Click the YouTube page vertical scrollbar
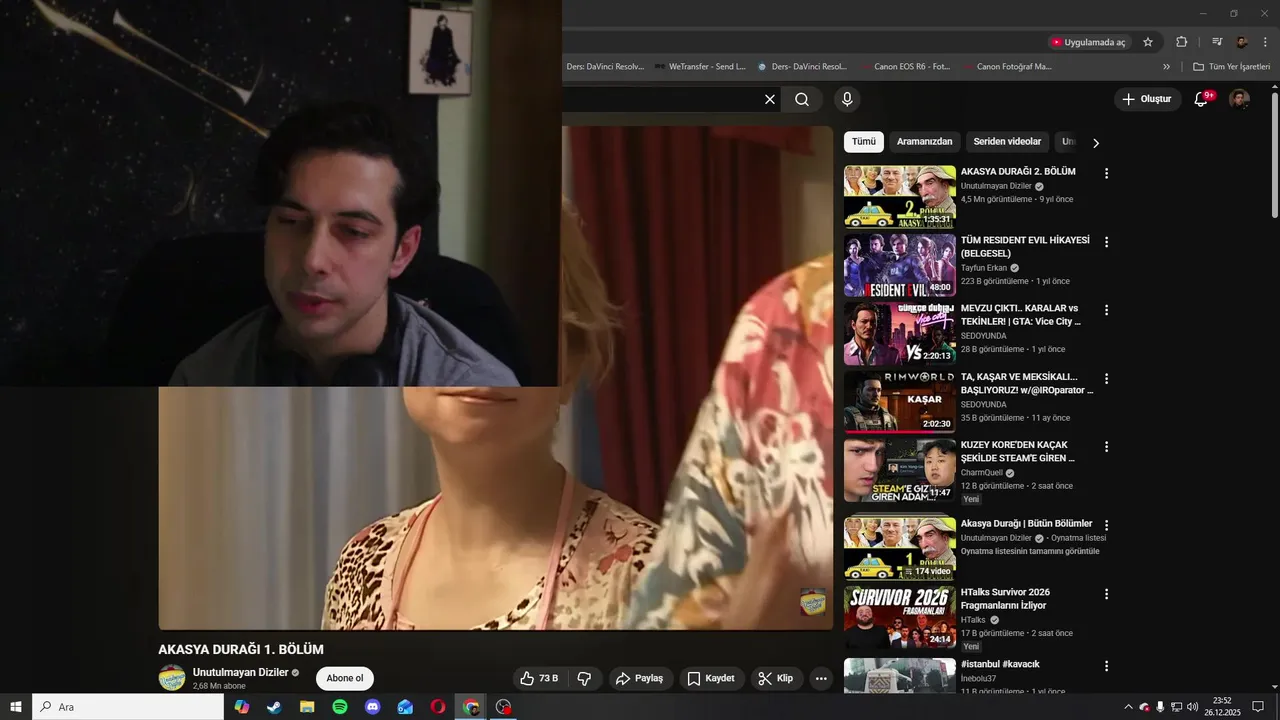Viewport: 1280px width, 720px height. click(x=1274, y=155)
